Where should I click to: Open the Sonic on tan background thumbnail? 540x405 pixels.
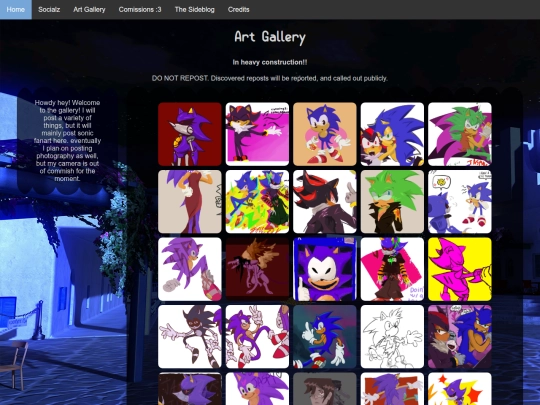point(325,134)
